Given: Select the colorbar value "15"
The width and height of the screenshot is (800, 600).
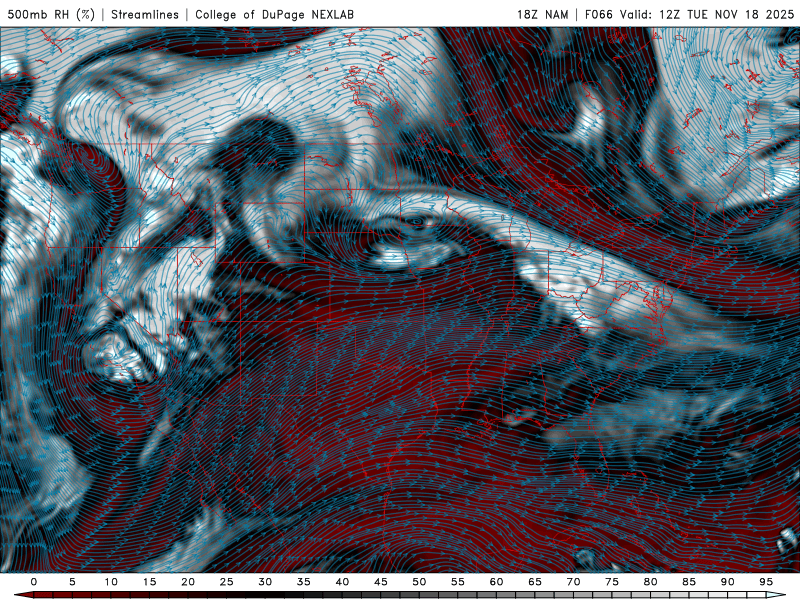Looking at the screenshot, I should coord(149,582).
